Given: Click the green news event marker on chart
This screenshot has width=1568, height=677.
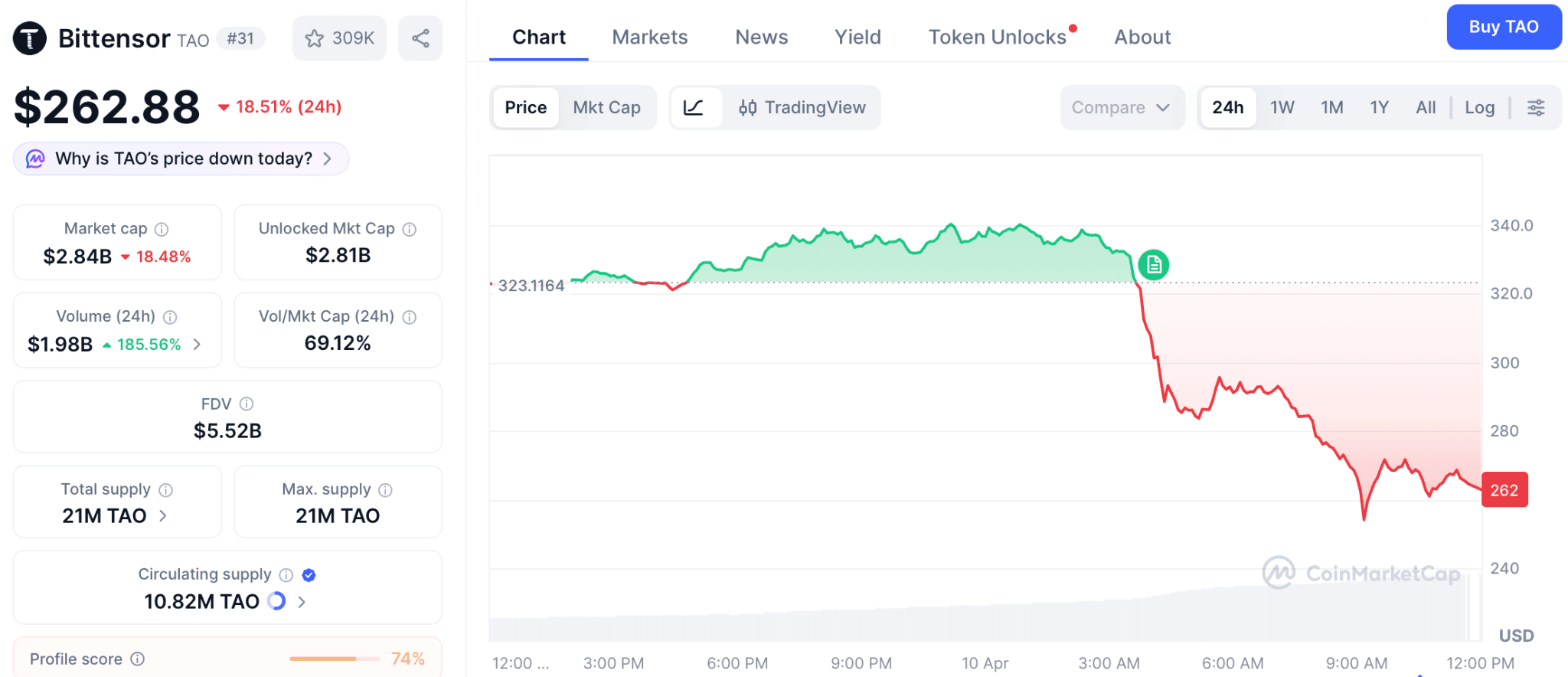Looking at the screenshot, I should coord(1153,265).
